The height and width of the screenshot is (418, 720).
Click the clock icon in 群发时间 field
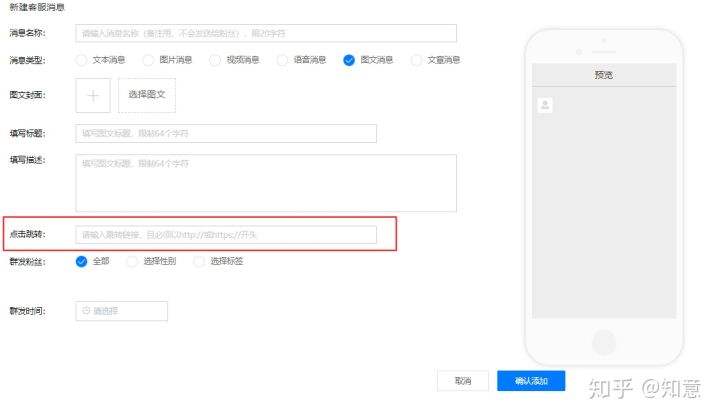click(86, 311)
